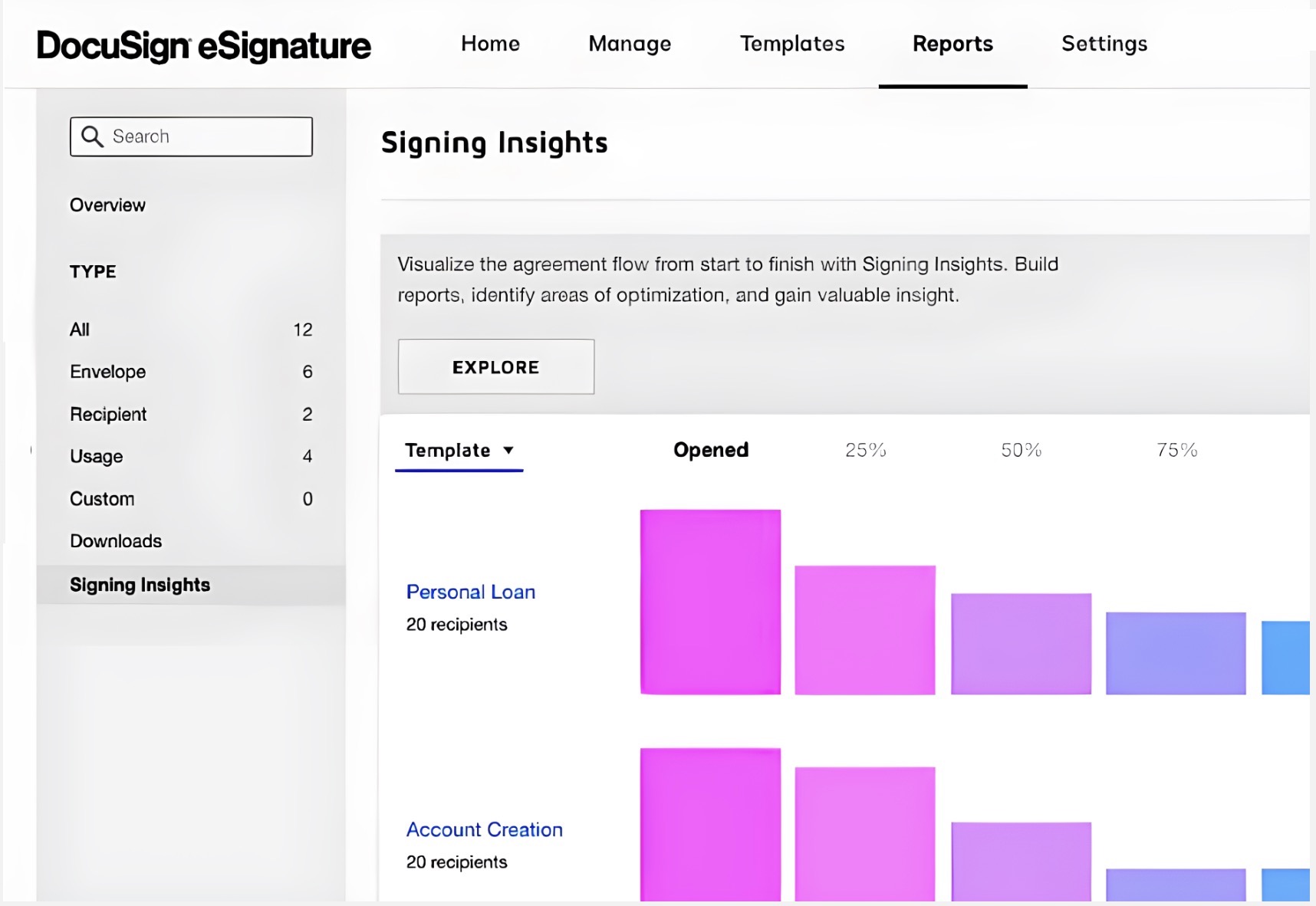Screen dimensions: 1316x906
Task: Click the search magnifier icon
Action: (x=92, y=136)
